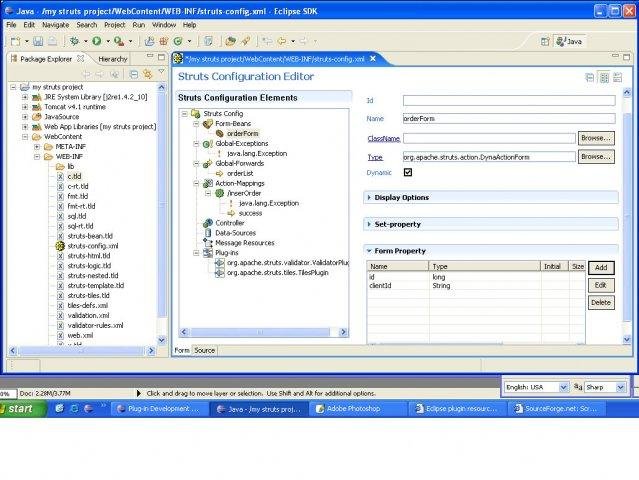Toggle the Dynamic checkbox
The image size is (639, 480).
click(x=408, y=172)
